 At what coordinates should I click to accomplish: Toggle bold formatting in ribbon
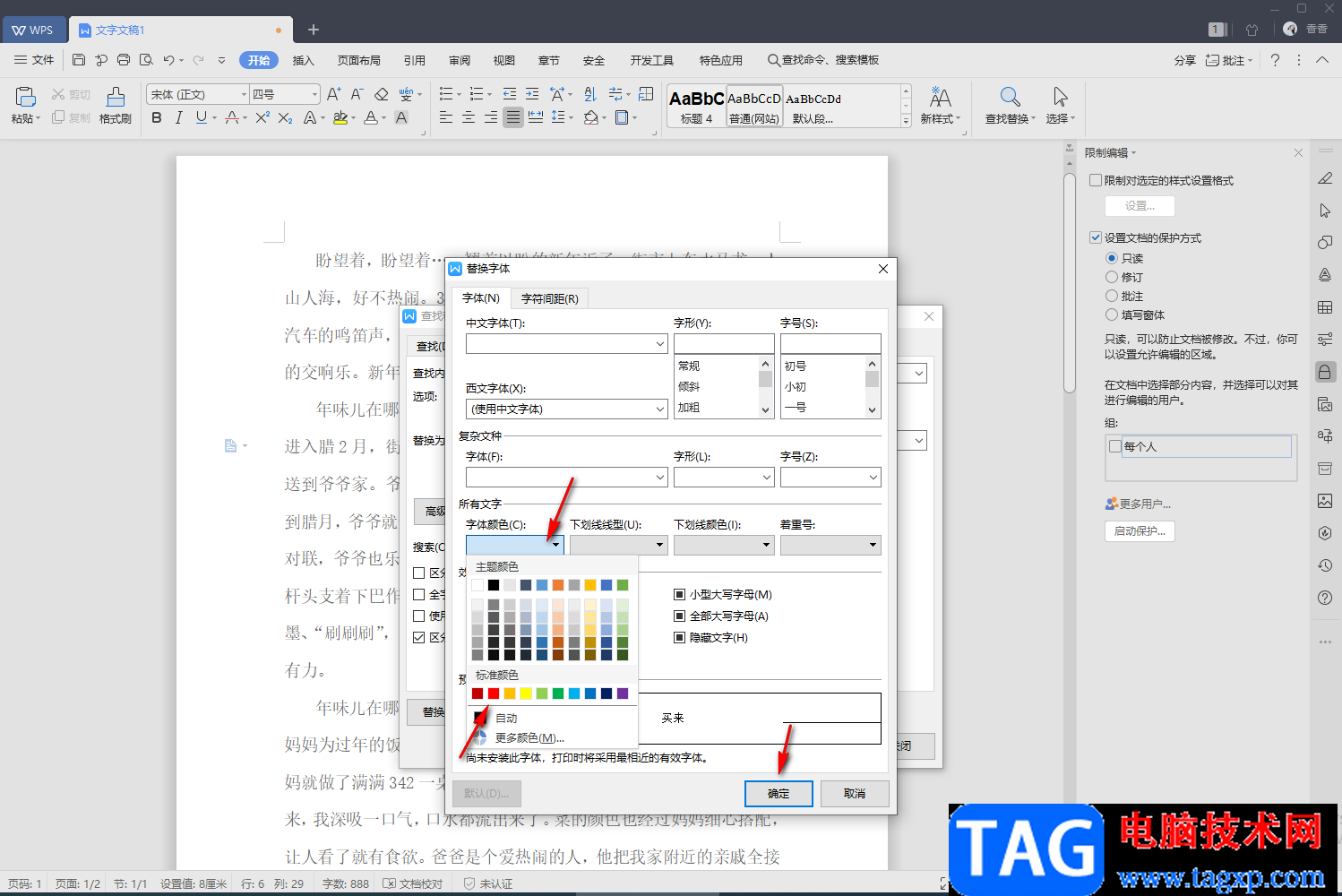point(157,117)
